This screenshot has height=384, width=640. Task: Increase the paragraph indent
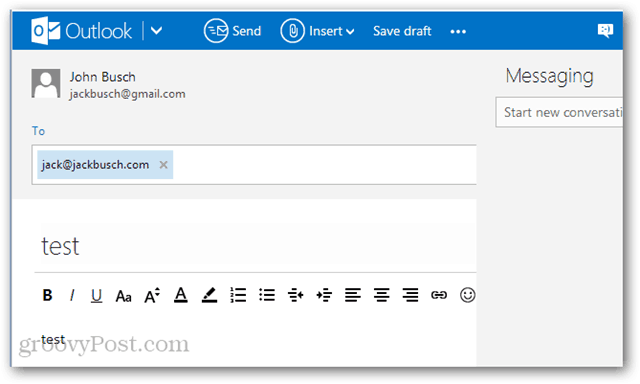[x=324, y=295]
